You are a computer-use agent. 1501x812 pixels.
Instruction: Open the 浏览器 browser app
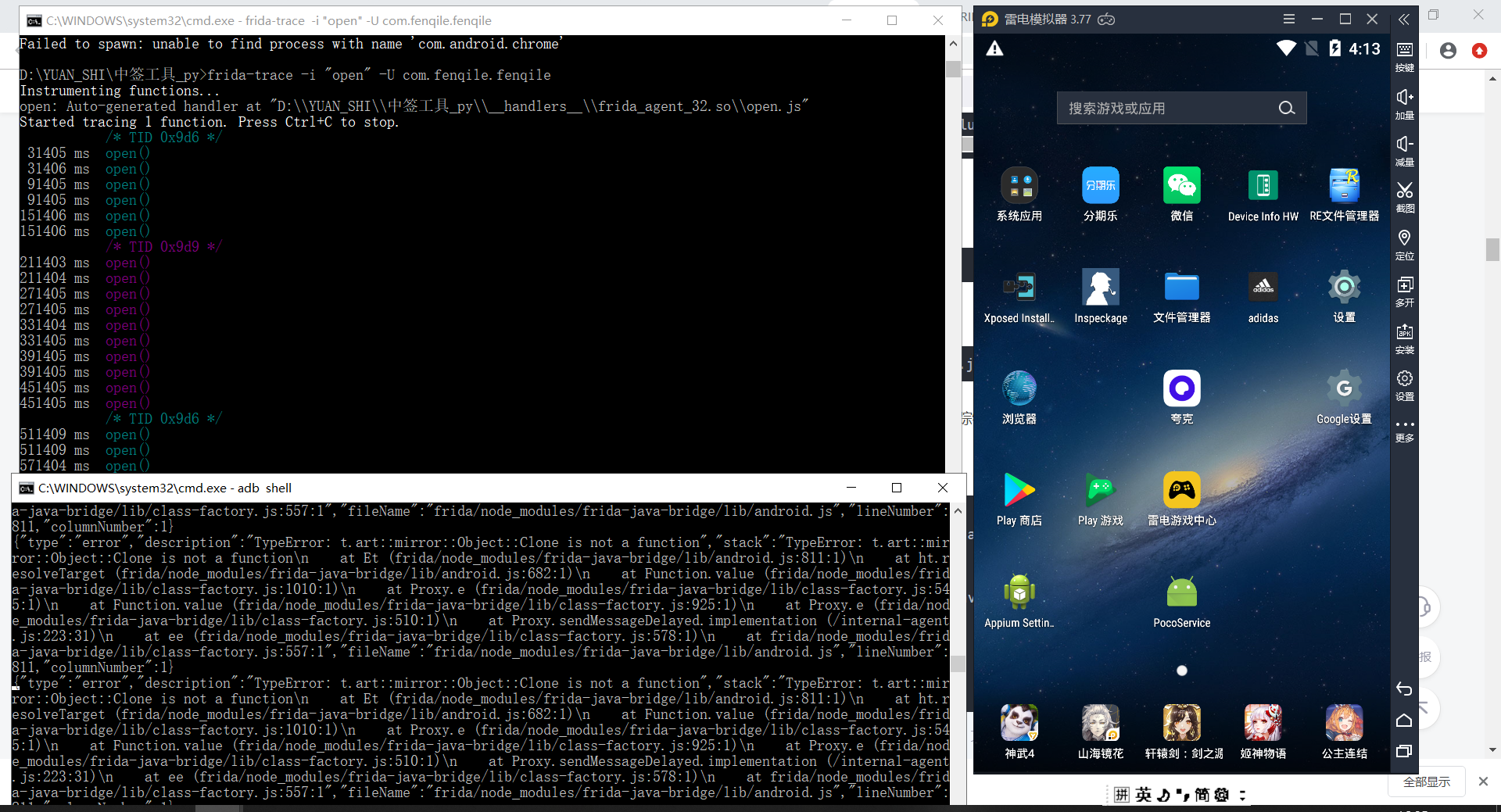click(1019, 398)
